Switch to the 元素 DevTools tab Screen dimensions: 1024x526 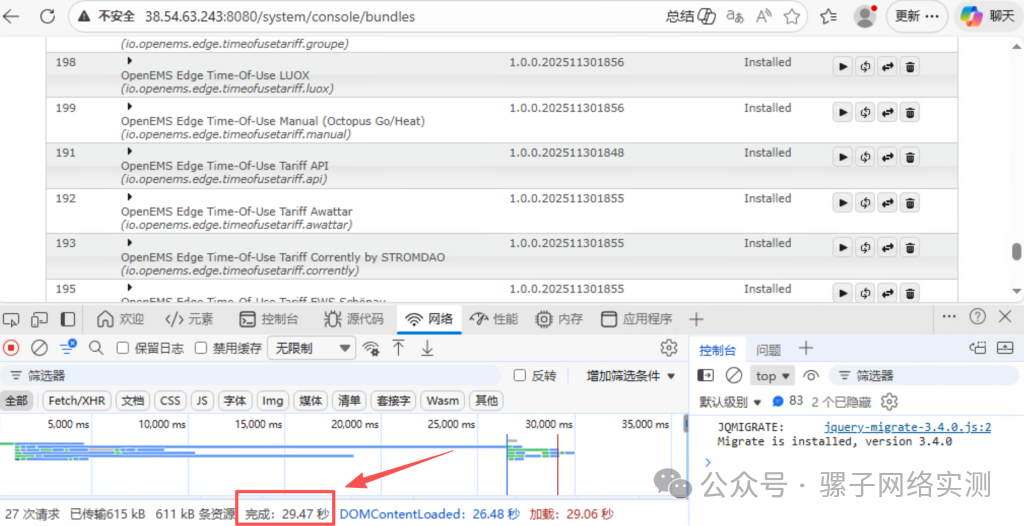tap(188, 320)
